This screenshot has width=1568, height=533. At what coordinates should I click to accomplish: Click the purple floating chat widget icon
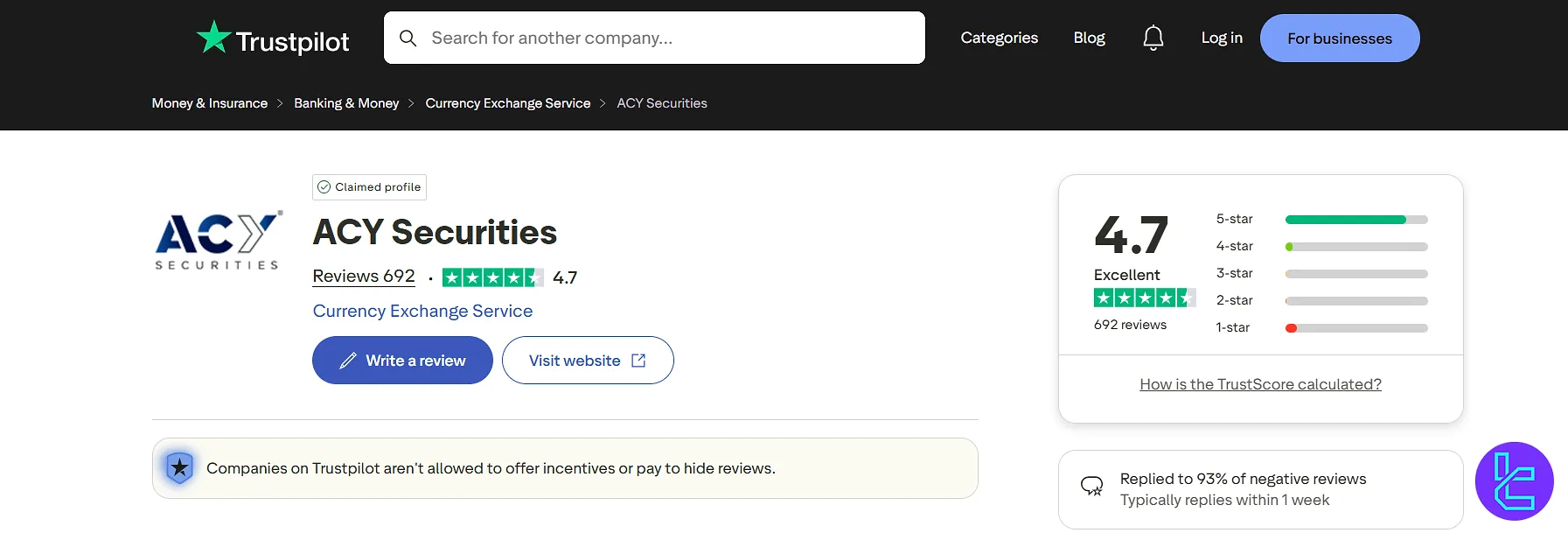coord(1514,481)
